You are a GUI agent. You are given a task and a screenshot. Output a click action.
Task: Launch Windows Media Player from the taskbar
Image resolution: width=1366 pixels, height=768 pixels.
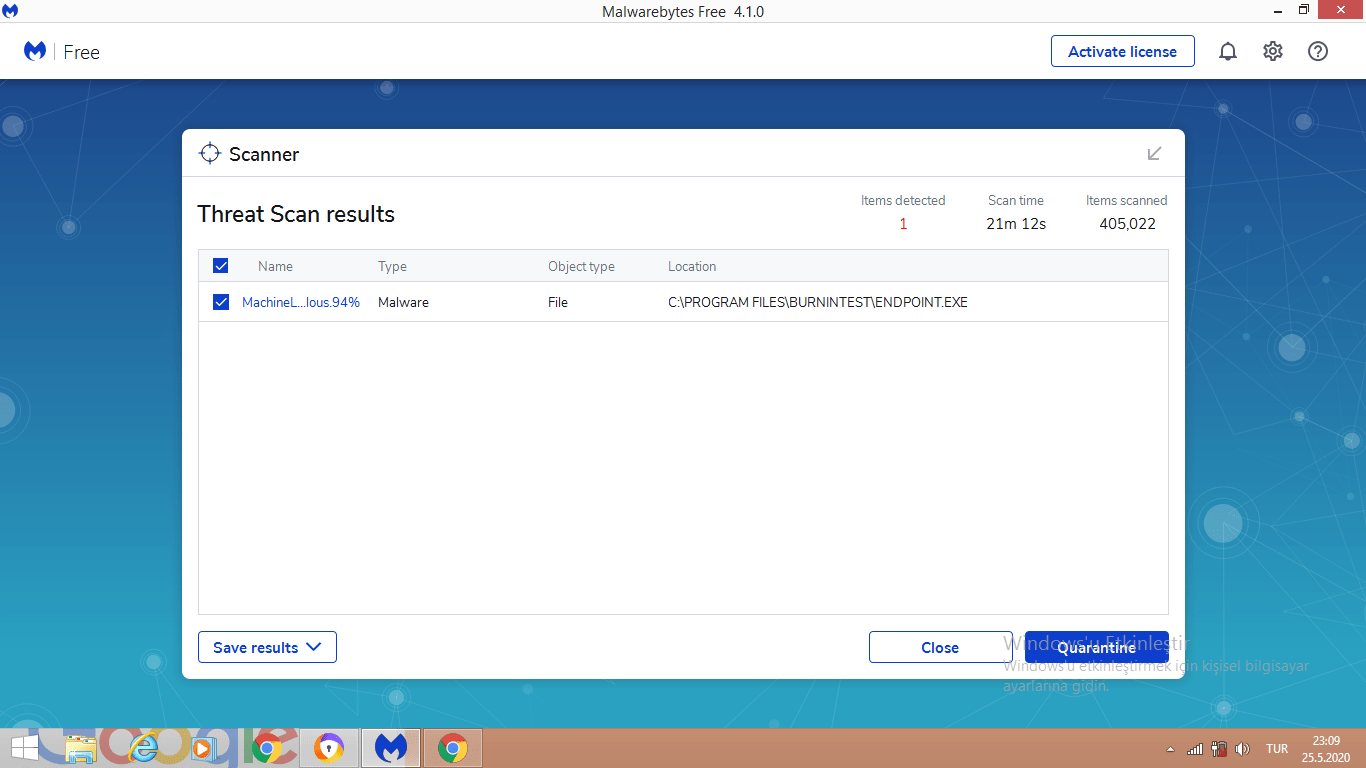[x=203, y=748]
